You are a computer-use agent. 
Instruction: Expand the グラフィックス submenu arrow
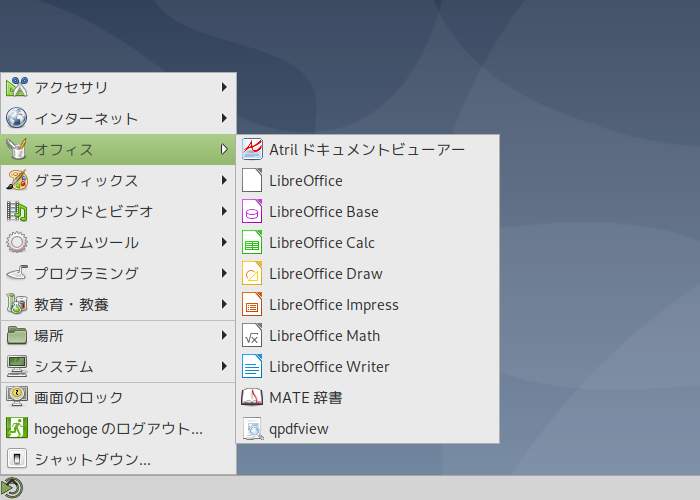tap(224, 180)
